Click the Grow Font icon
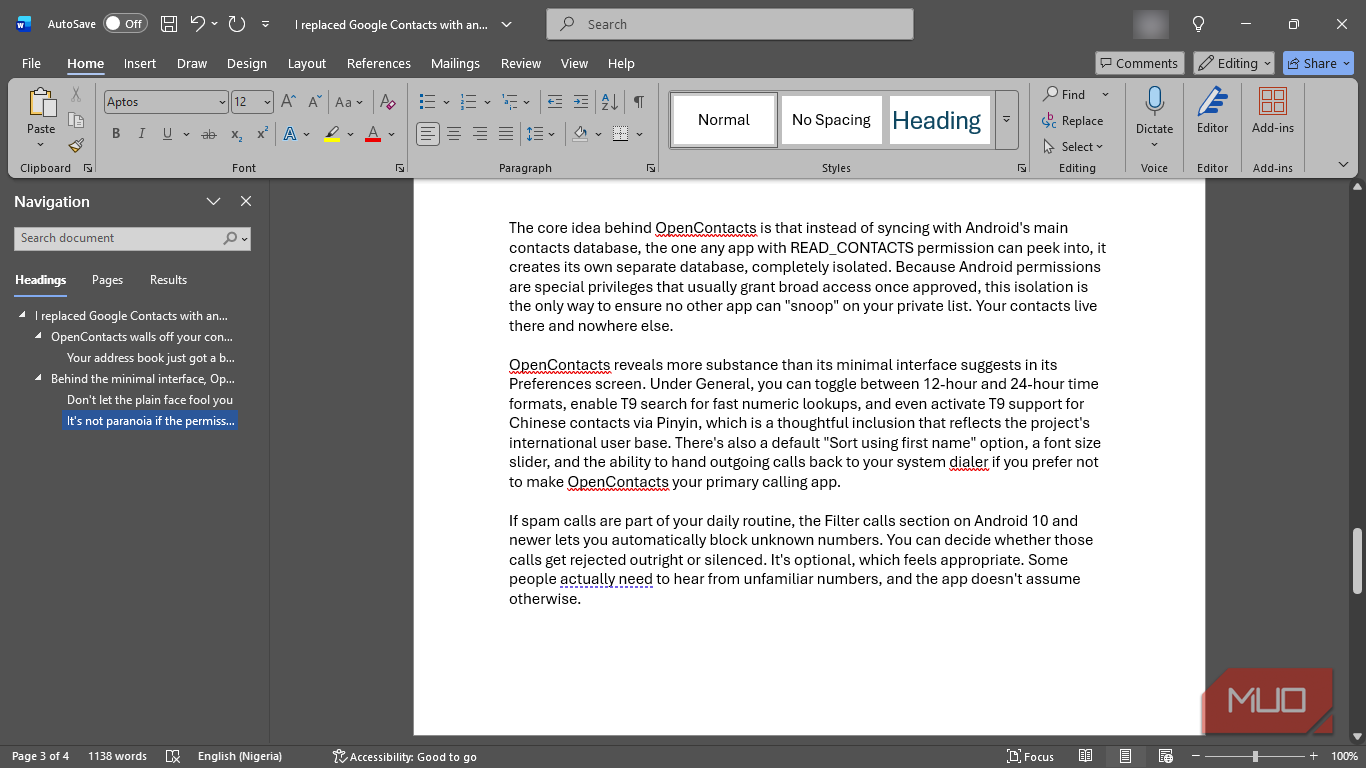Screen dimensions: 1366x768 pyautogui.click(x=288, y=102)
